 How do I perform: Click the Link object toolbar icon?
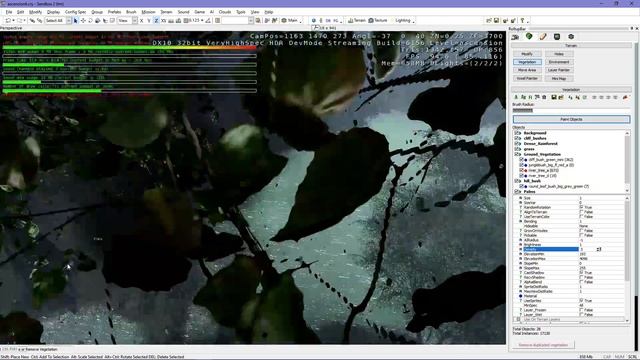click(32, 20)
